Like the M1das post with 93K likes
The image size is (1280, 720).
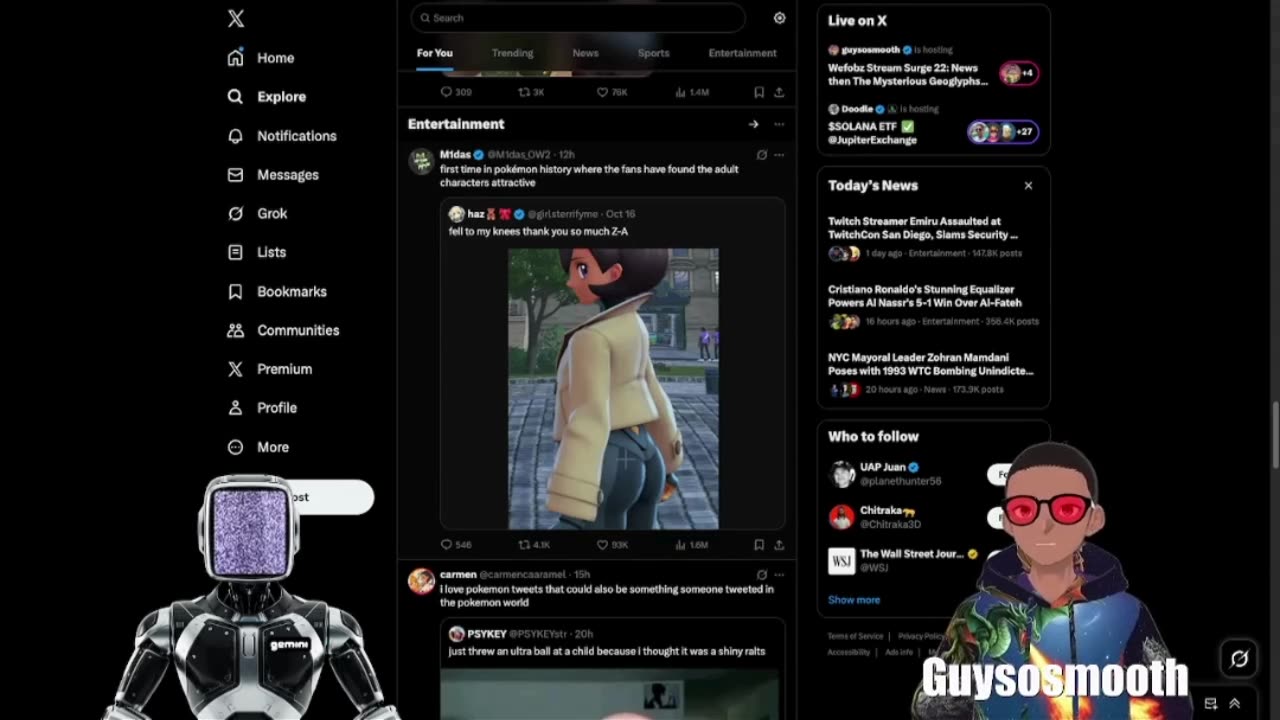click(612, 545)
